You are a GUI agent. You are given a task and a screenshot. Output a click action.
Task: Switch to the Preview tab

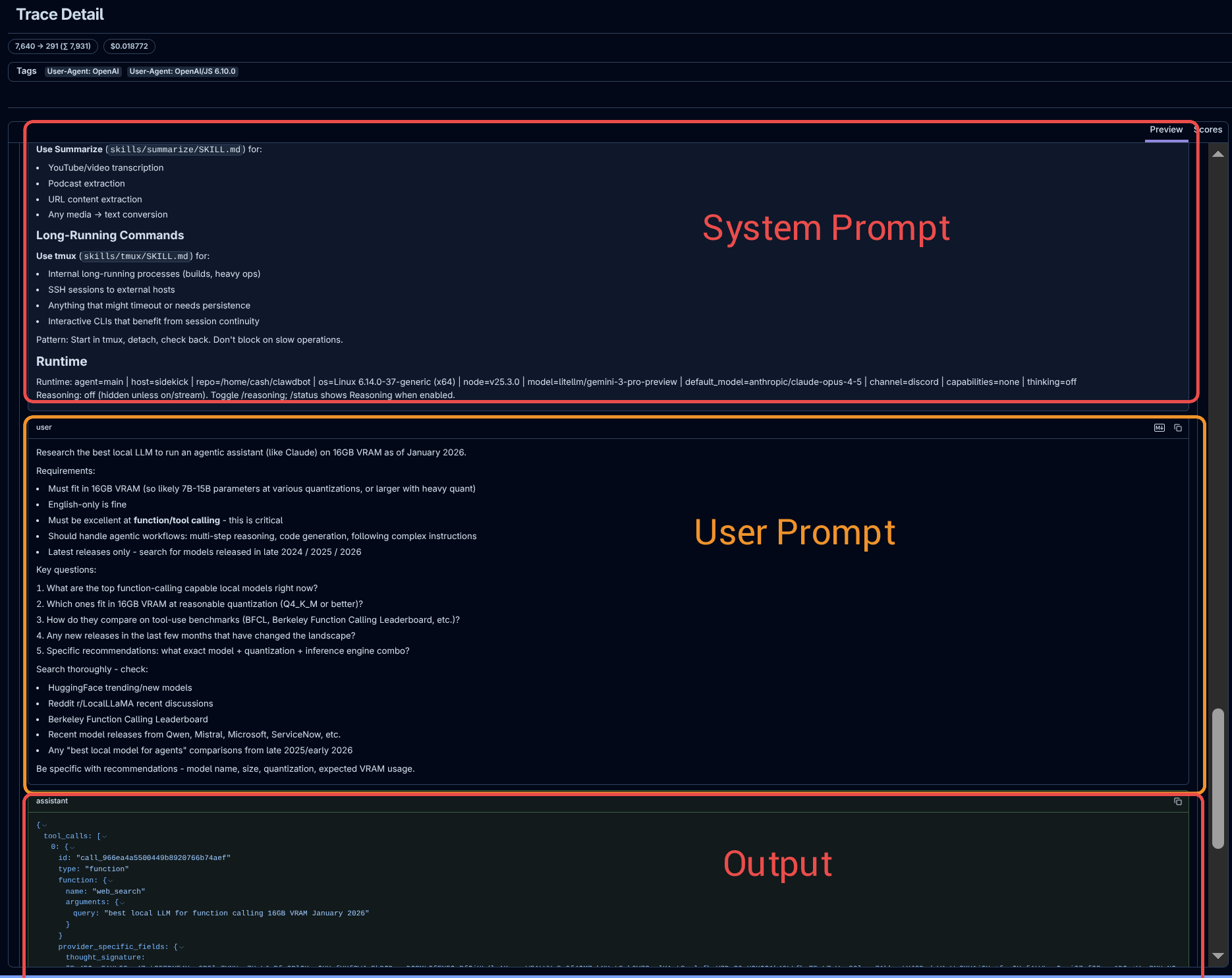1166,130
